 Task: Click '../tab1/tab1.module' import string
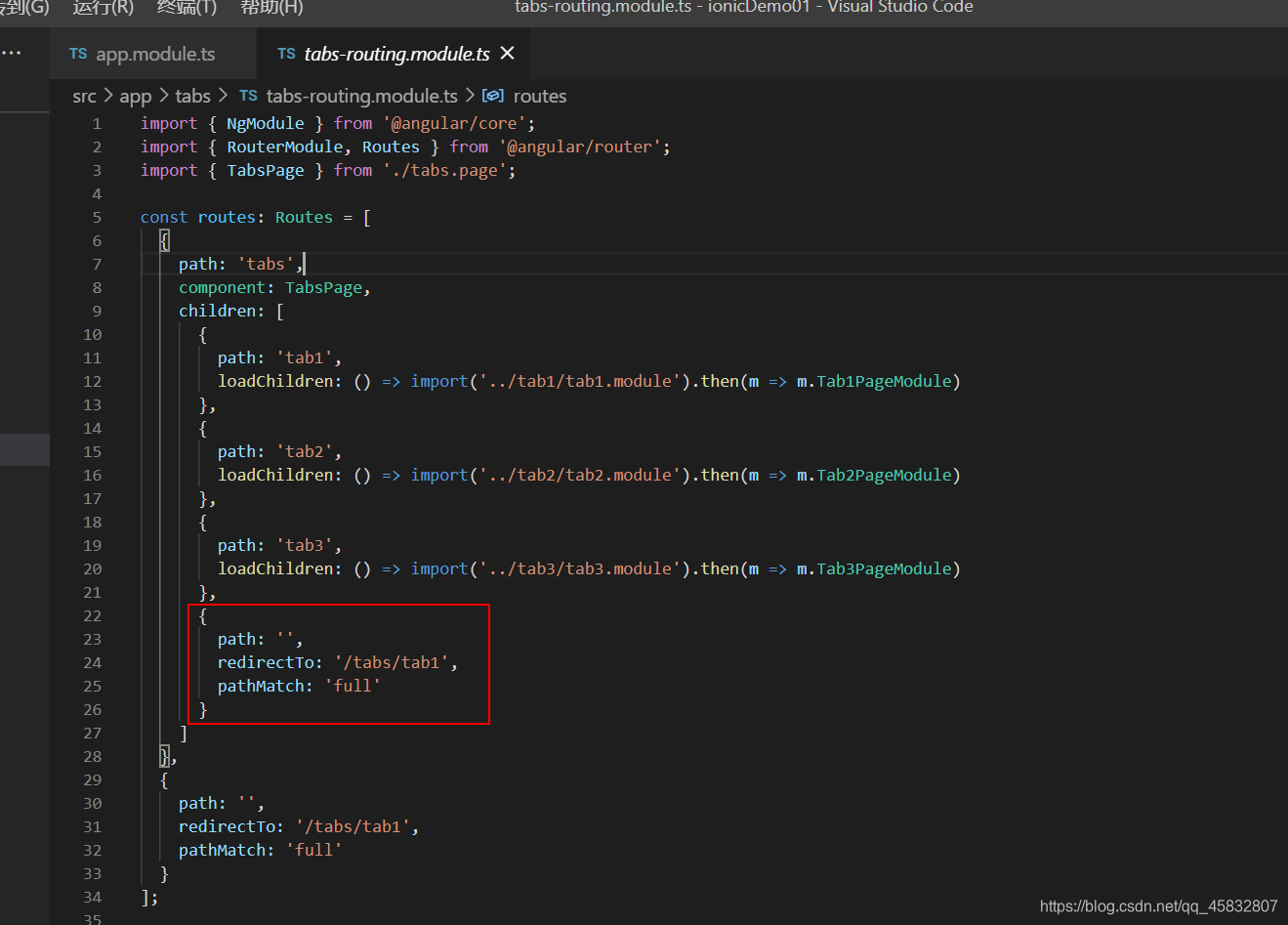coord(580,381)
